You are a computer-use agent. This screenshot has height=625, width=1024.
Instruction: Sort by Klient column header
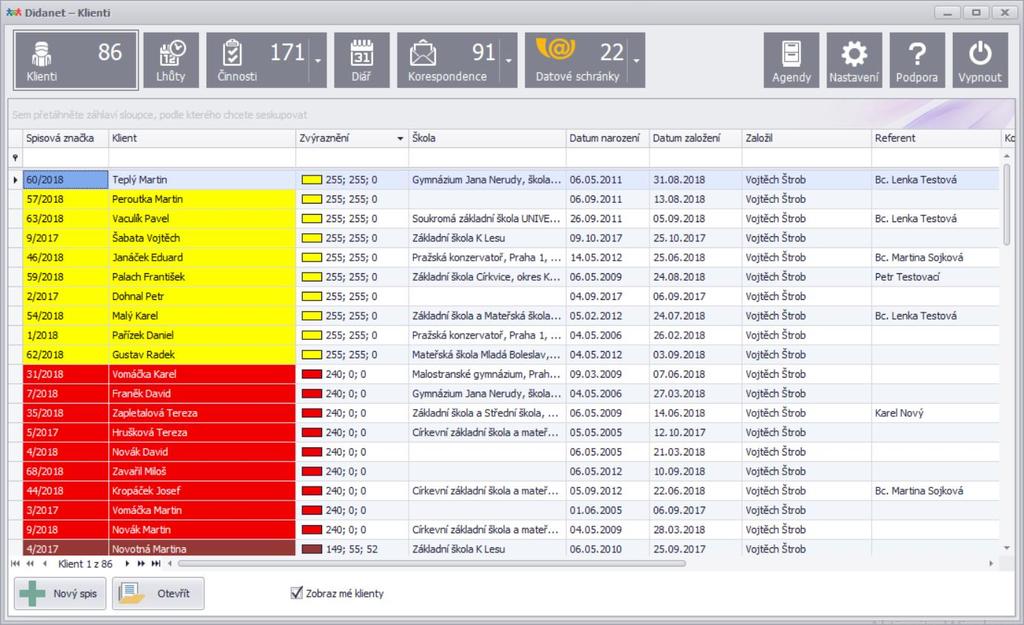click(202, 138)
